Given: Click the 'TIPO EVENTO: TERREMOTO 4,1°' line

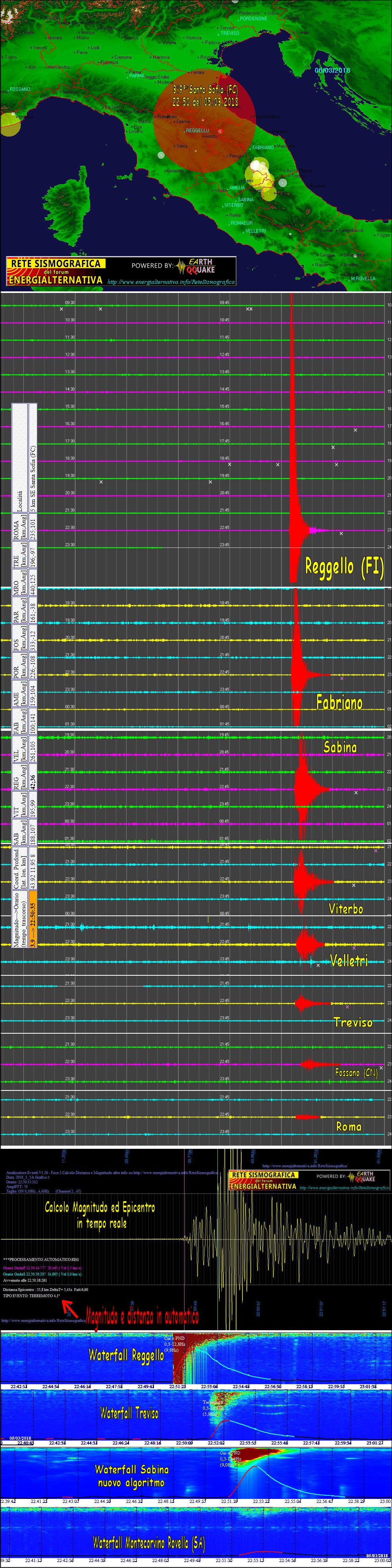Looking at the screenshot, I should [31, 1296].
